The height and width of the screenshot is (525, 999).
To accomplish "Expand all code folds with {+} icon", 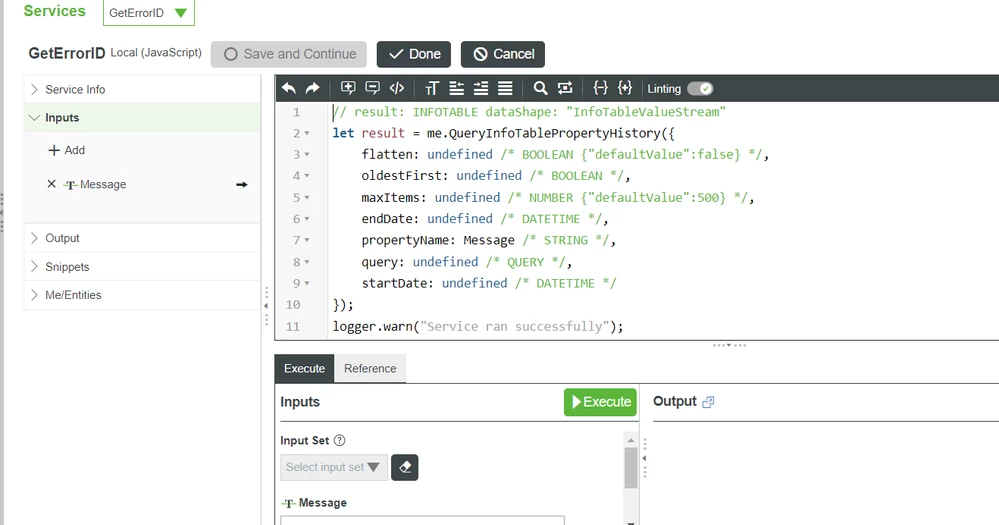I will tap(625, 88).
